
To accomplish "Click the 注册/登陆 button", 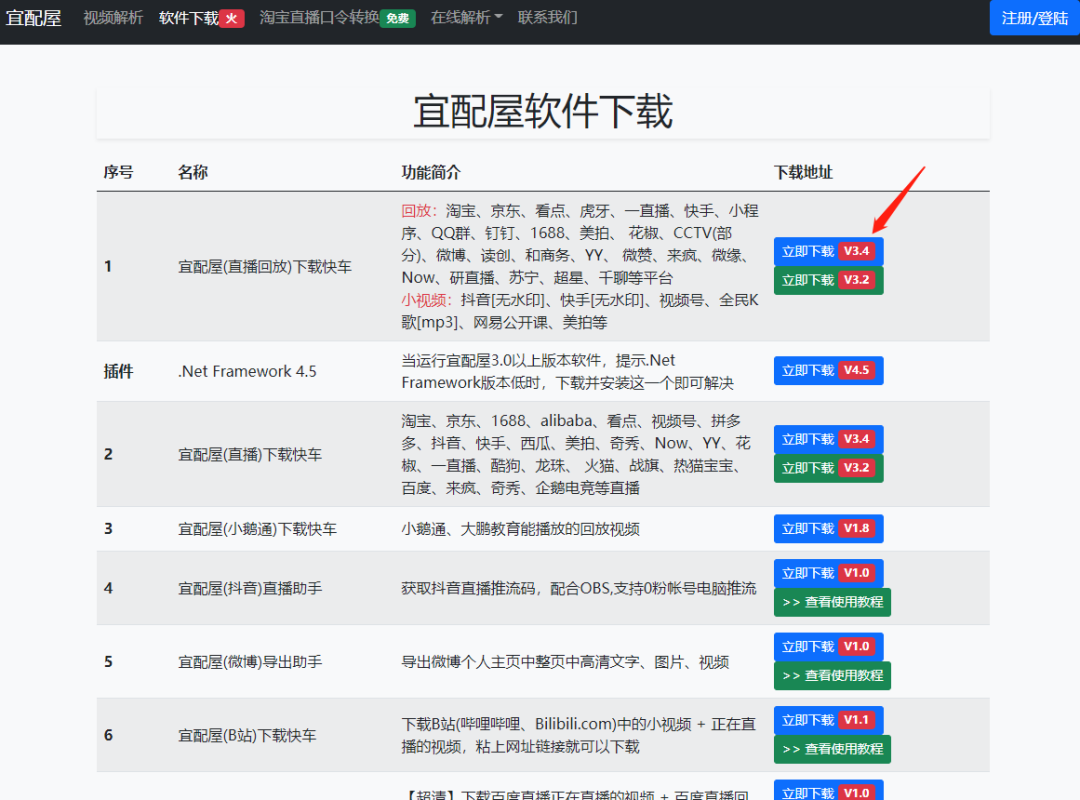I will (x=1034, y=17).
